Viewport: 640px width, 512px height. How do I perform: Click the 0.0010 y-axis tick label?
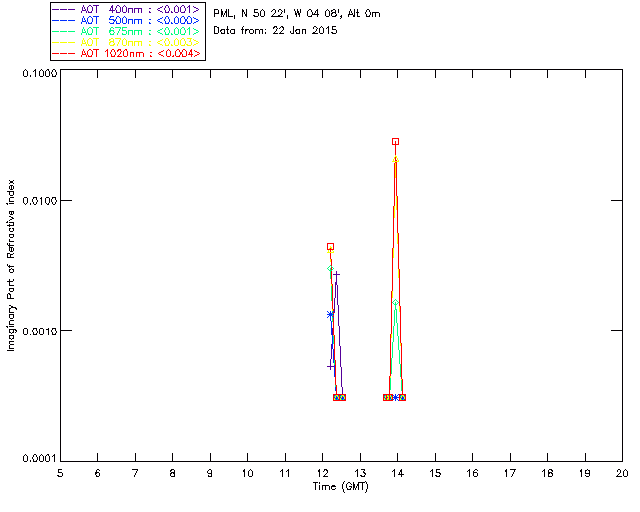pos(39,331)
